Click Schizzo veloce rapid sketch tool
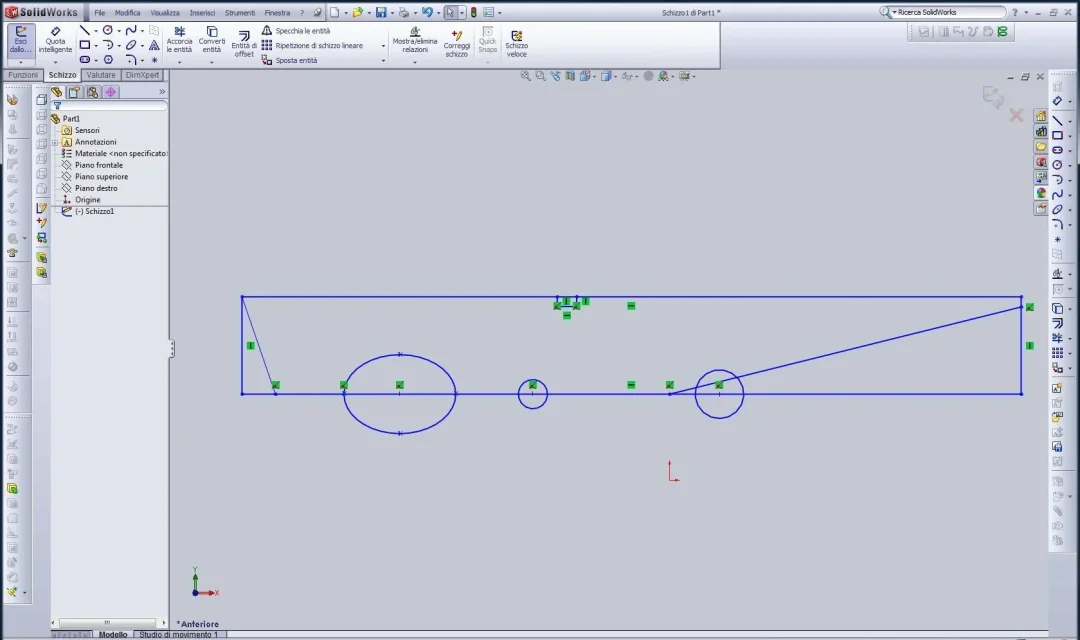This screenshot has width=1080, height=640. tap(517, 44)
